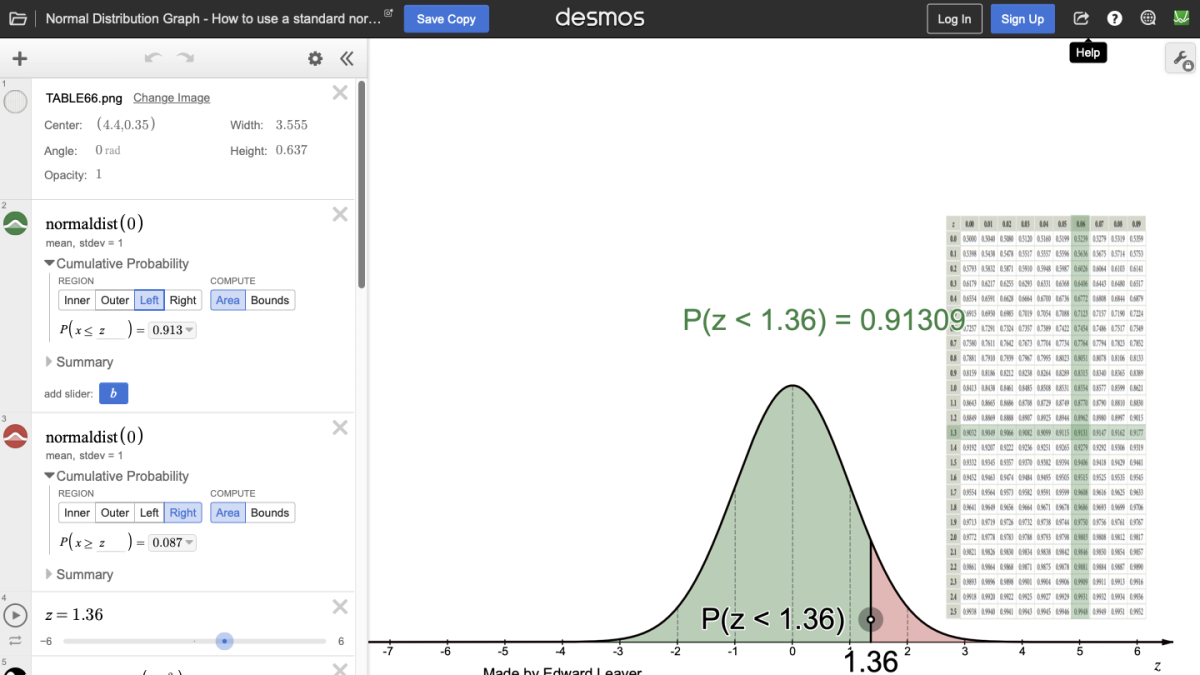The width and height of the screenshot is (1200, 675).
Task: Select Bounds compute for red distribution
Action: 270,513
